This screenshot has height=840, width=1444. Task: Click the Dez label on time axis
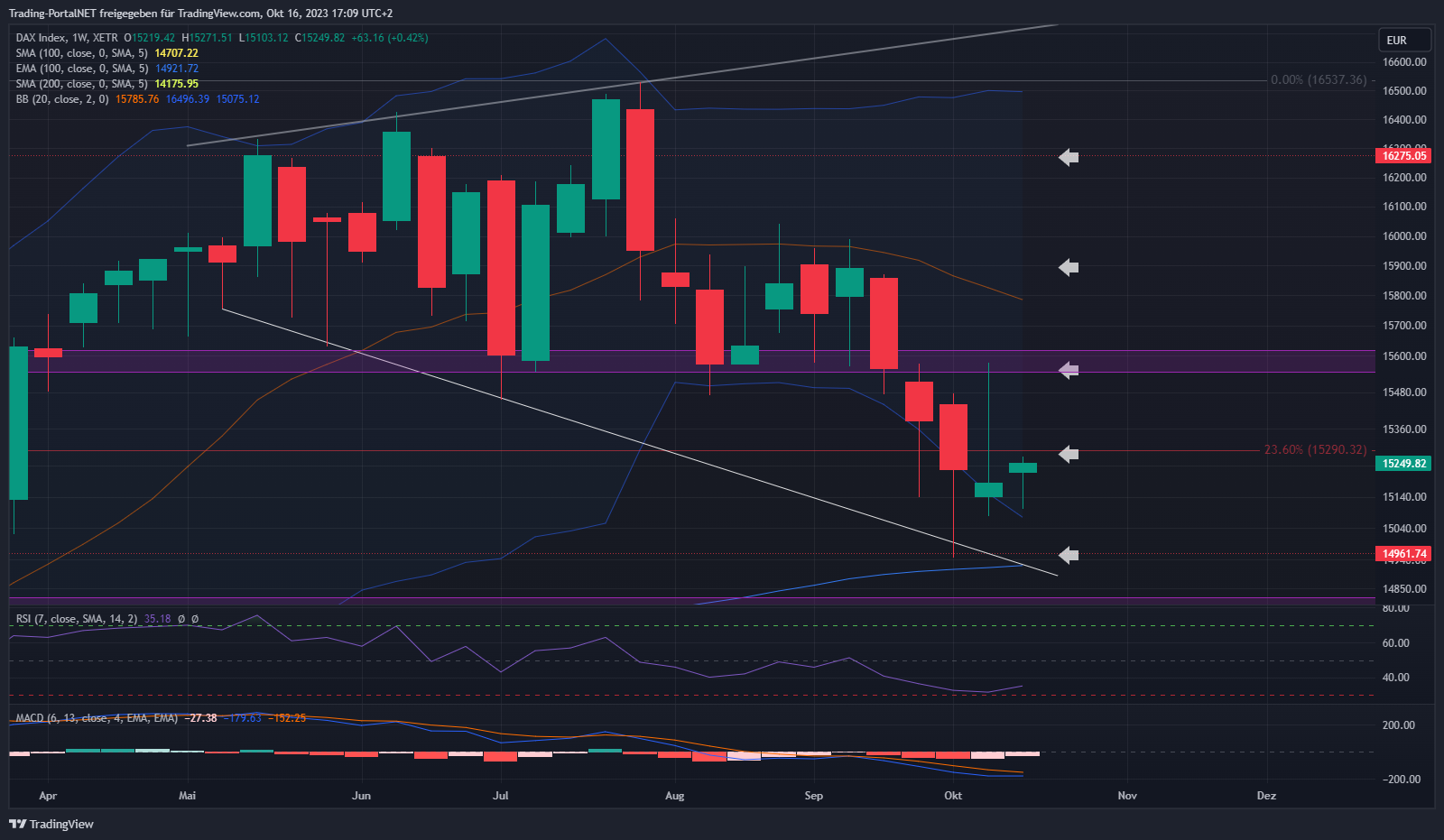pyautogui.click(x=1266, y=796)
